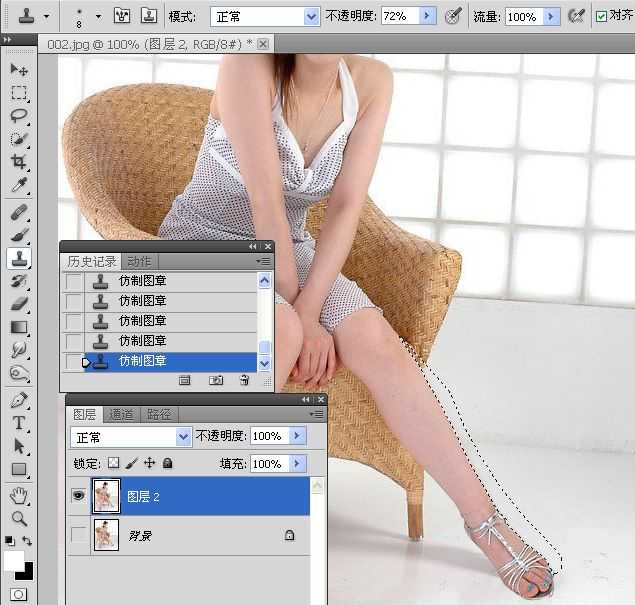This screenshot has width=635, height=605.
Task: Set history brush source on second 仿制图章 state
Action: pos(74,301)
